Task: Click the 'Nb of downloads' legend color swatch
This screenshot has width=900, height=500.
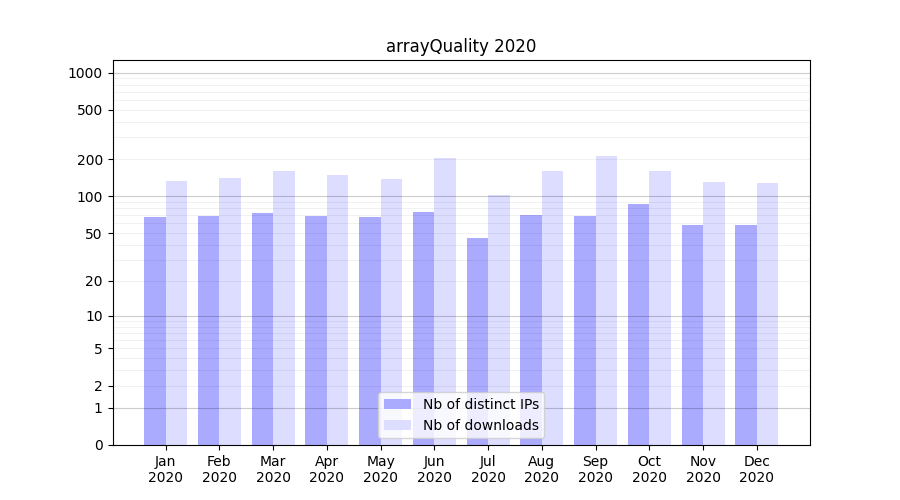Action: coord(397,425)
